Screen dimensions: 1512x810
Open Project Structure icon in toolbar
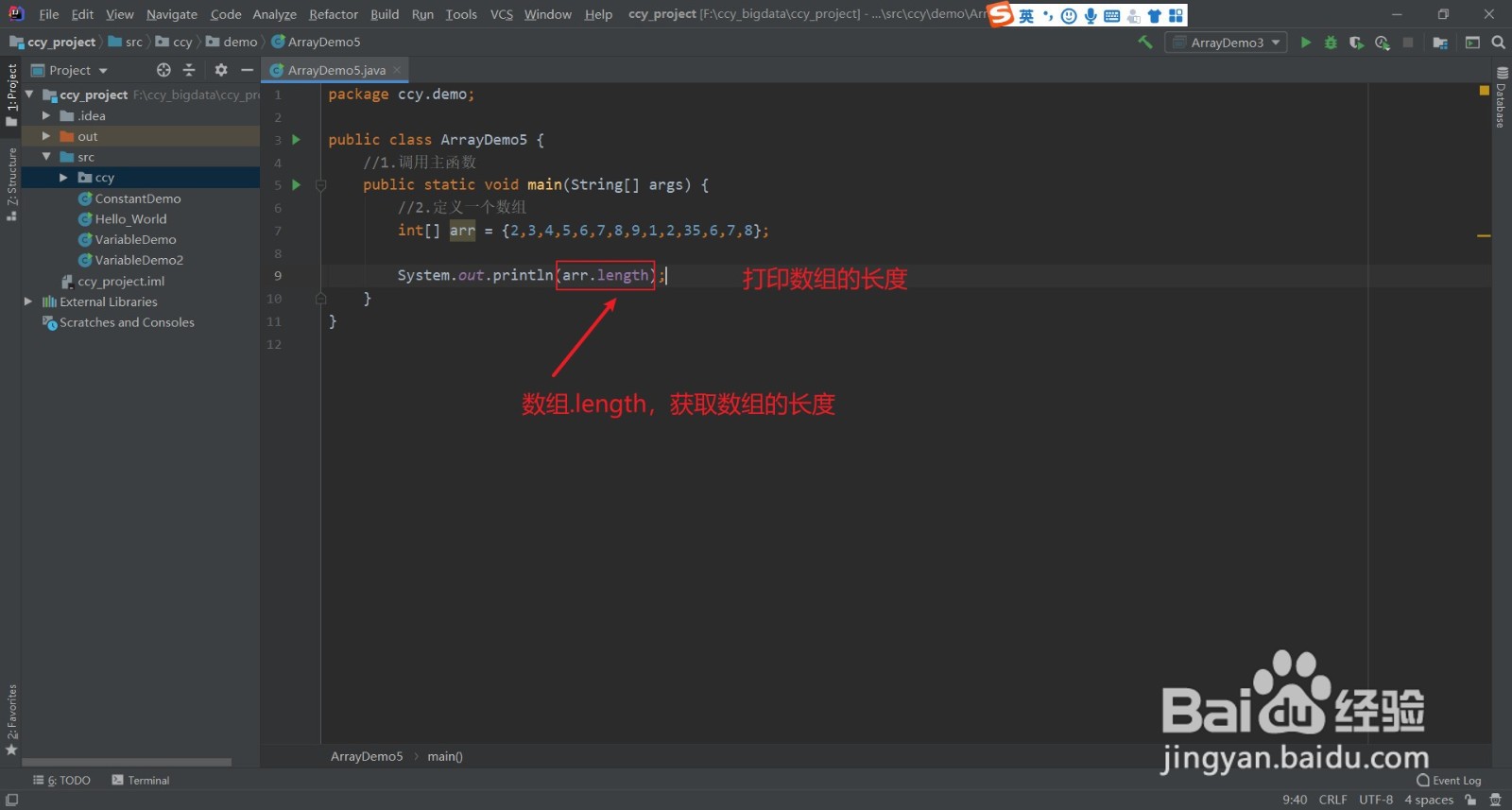point(1440,43)
